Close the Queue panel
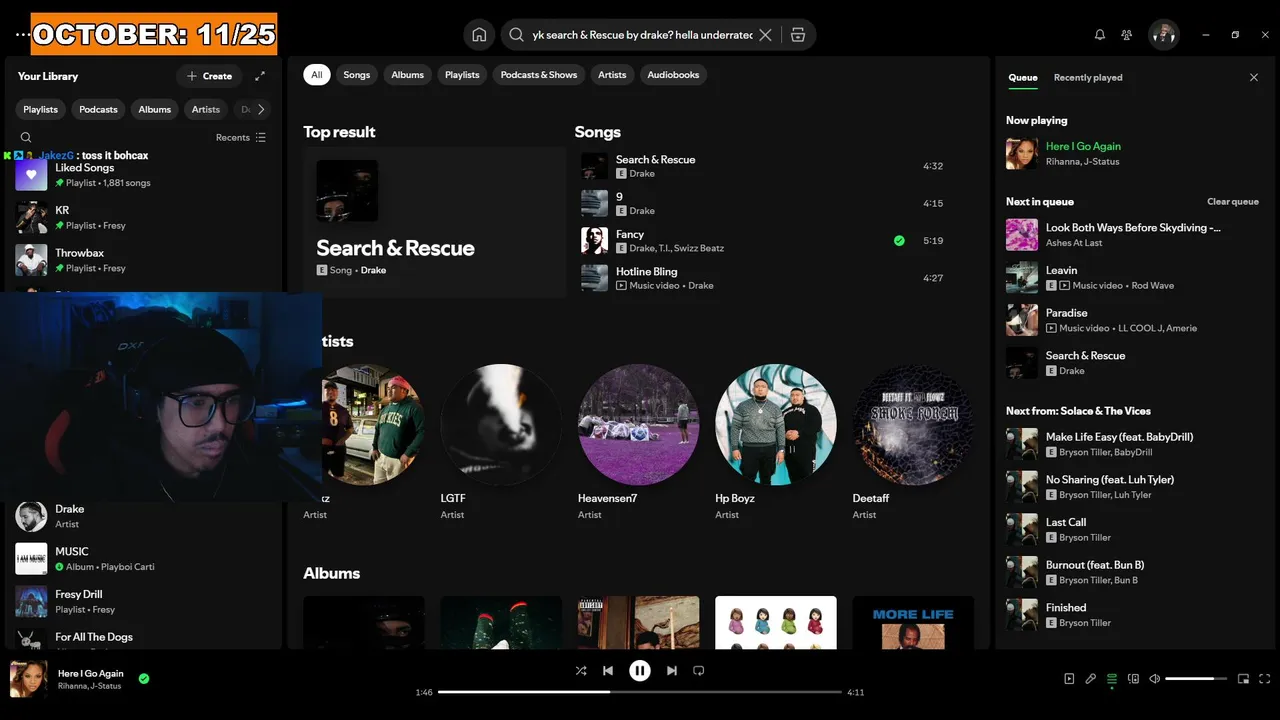This screenshot has height=720, width=1280. click(x=1254, y=77)
